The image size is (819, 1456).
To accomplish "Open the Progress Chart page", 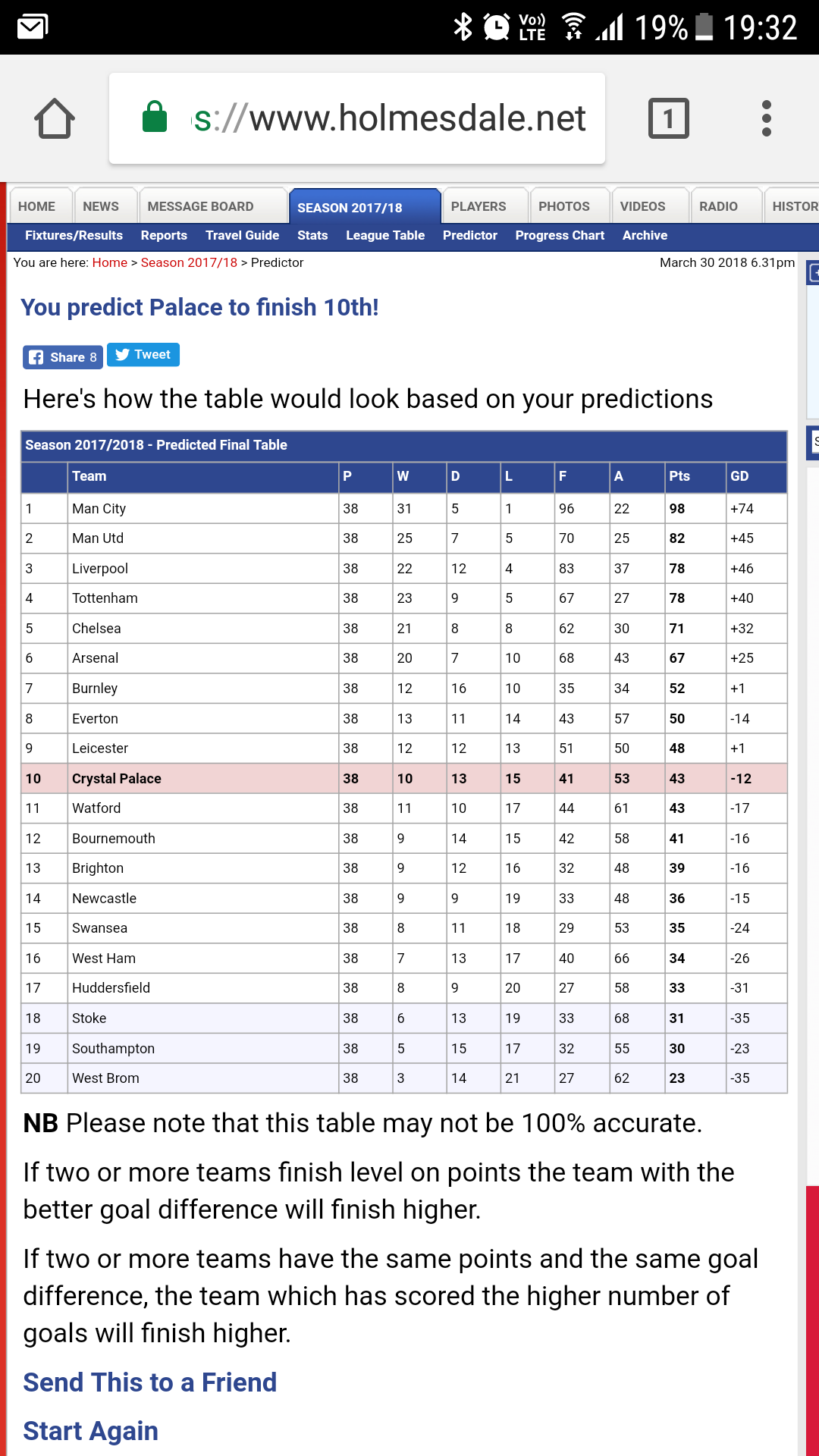I will tap(560, 236).
